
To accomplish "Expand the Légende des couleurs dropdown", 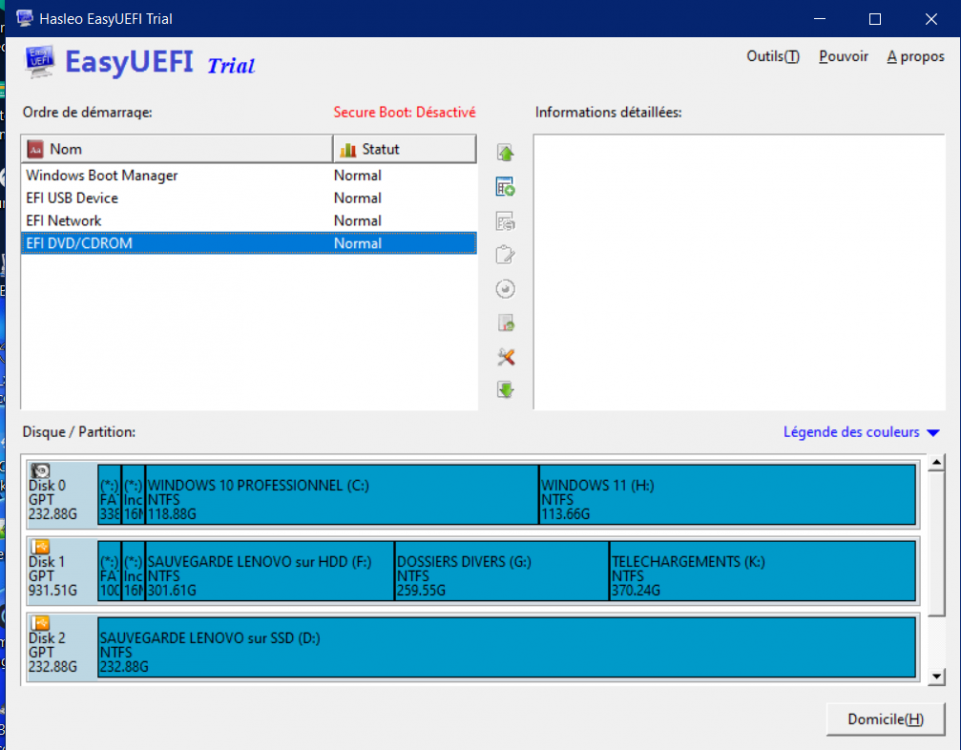I will click(861, 432).
